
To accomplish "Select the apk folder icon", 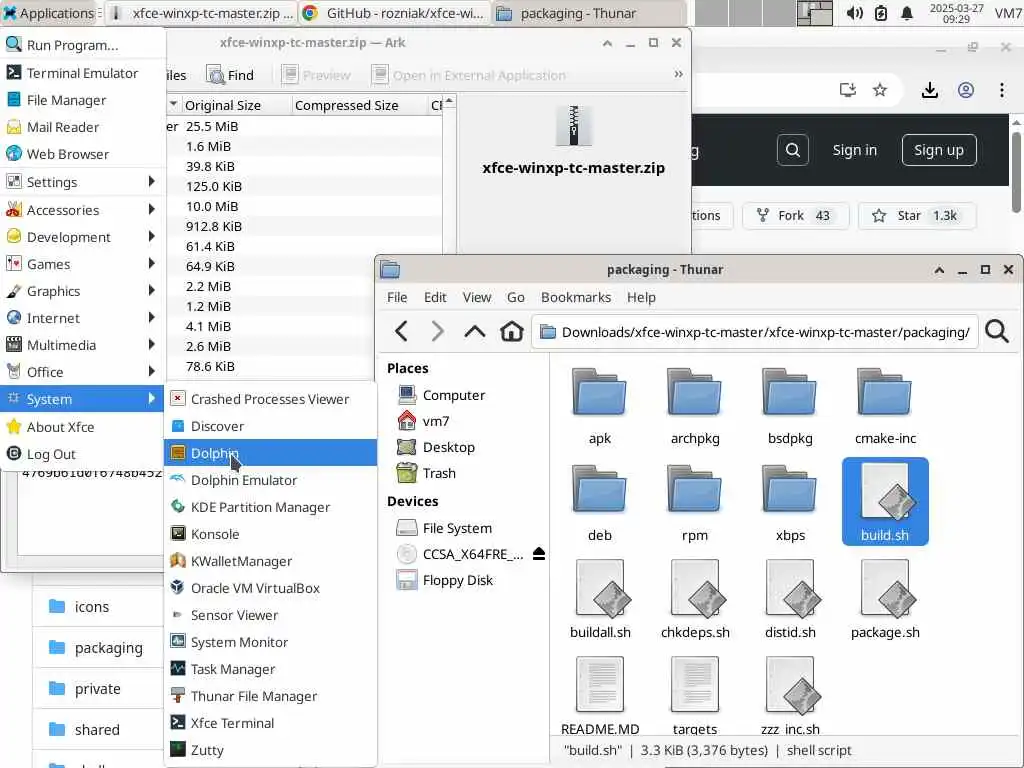I will click(x=599, y=393).
